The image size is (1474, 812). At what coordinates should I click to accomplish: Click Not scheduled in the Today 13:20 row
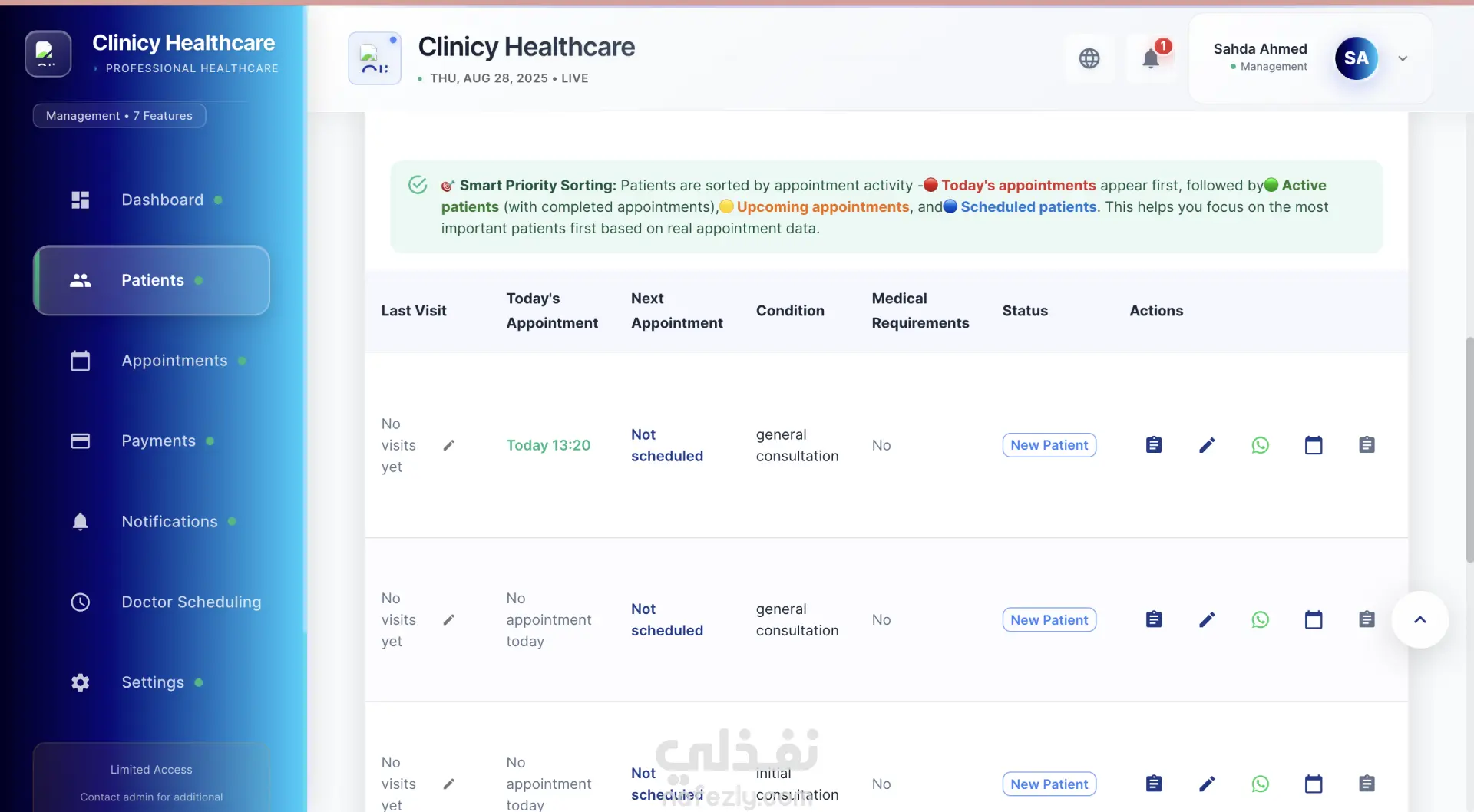pyautogui.click(x=667, y=445)
